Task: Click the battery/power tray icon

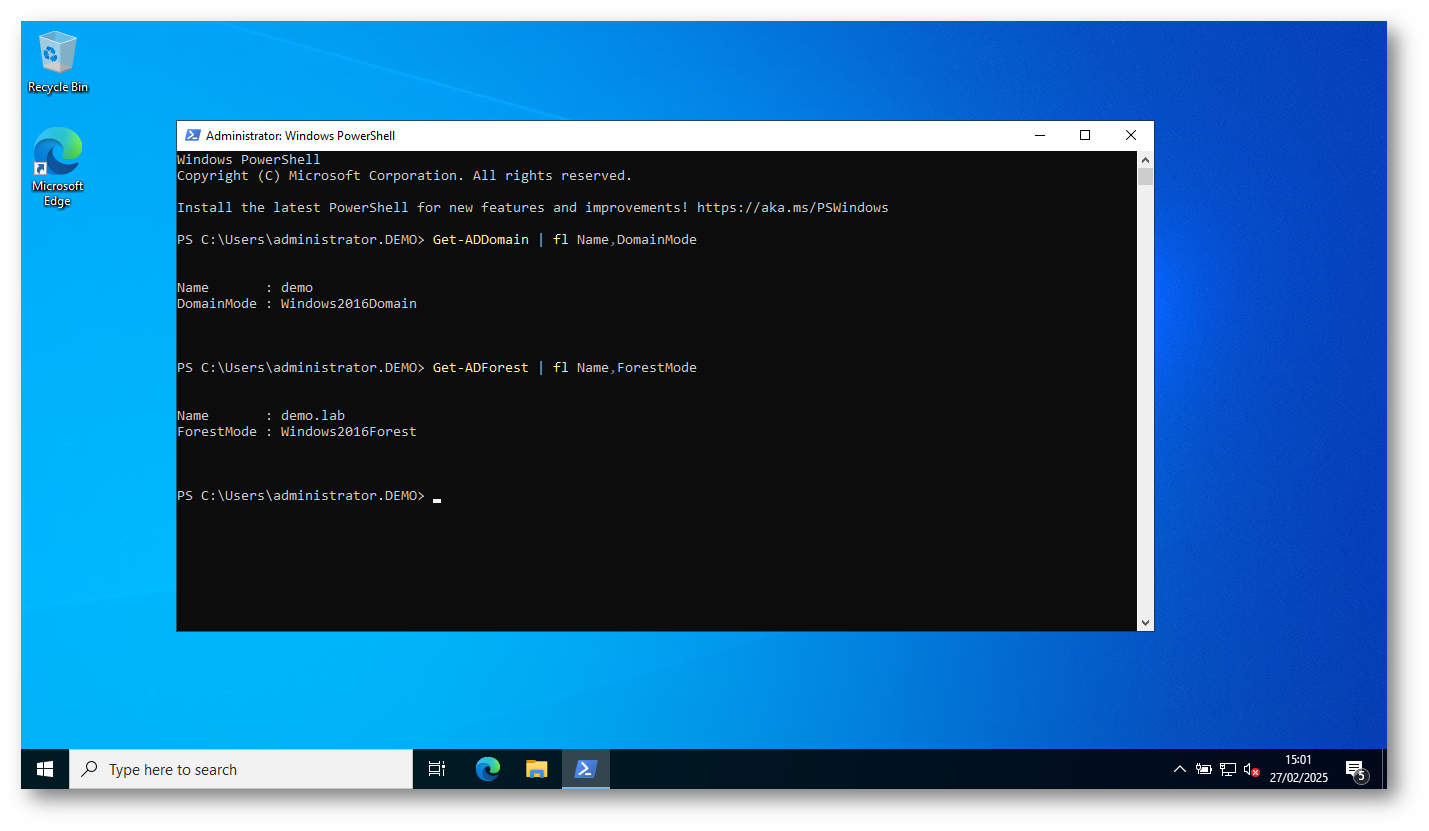Action: tap(1203, 770)
